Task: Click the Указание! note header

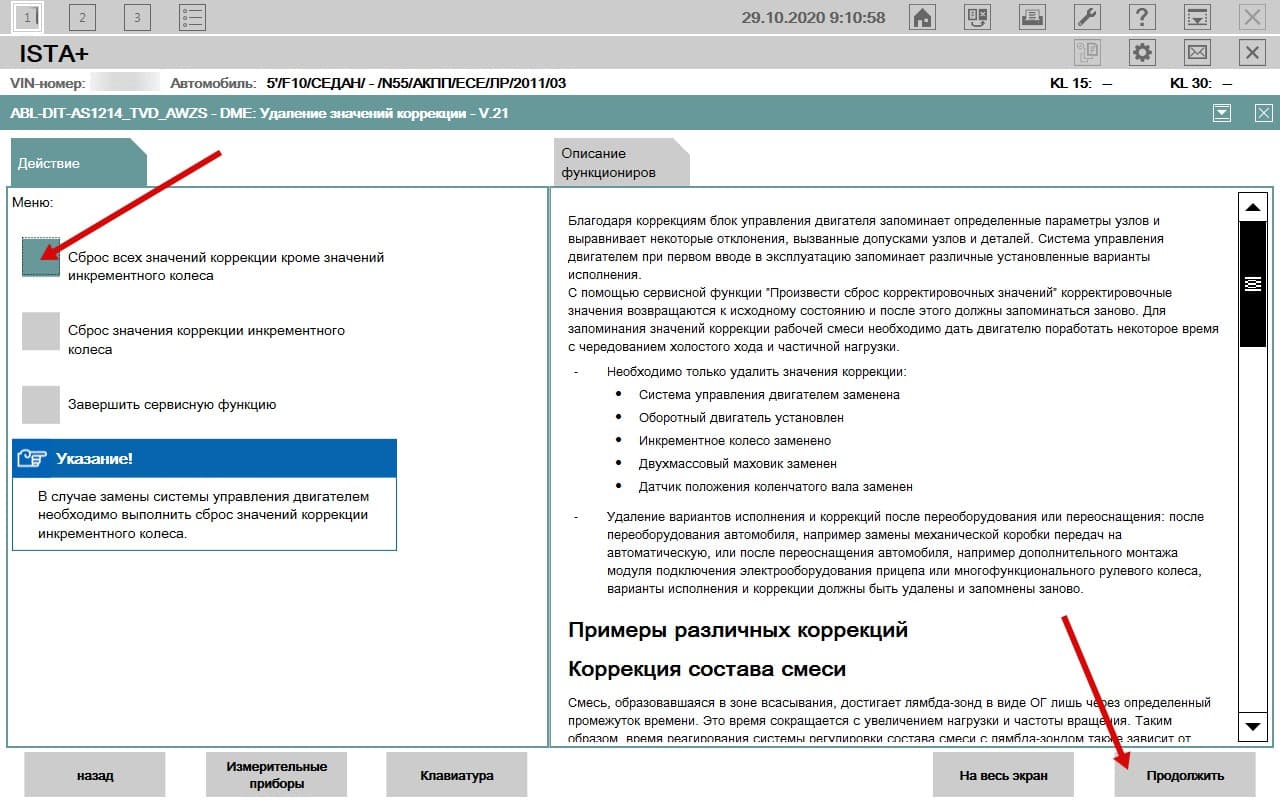Action: (x=204, y=458)
